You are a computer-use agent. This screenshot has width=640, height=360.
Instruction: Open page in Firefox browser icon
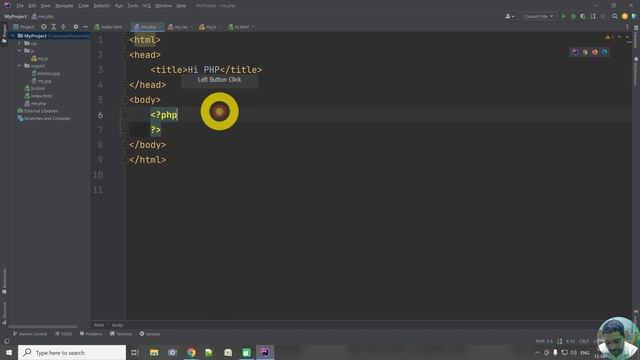tap(595, 52)
